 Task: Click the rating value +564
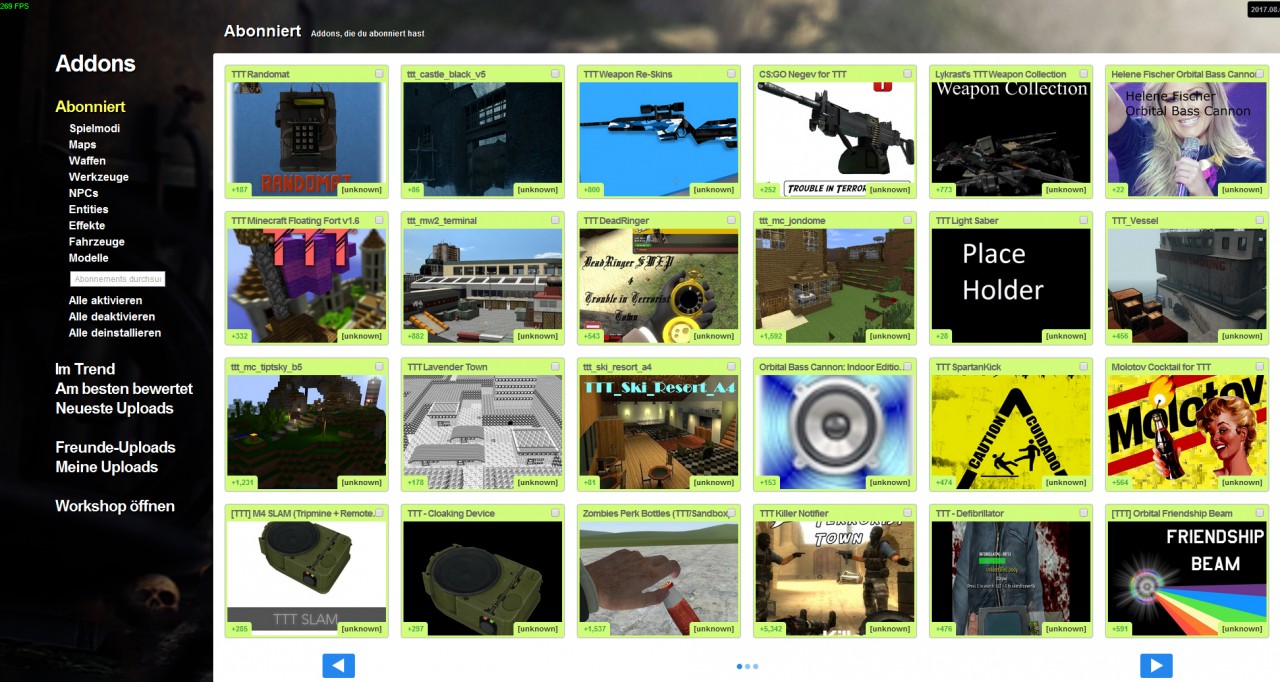pos(1121,483)
